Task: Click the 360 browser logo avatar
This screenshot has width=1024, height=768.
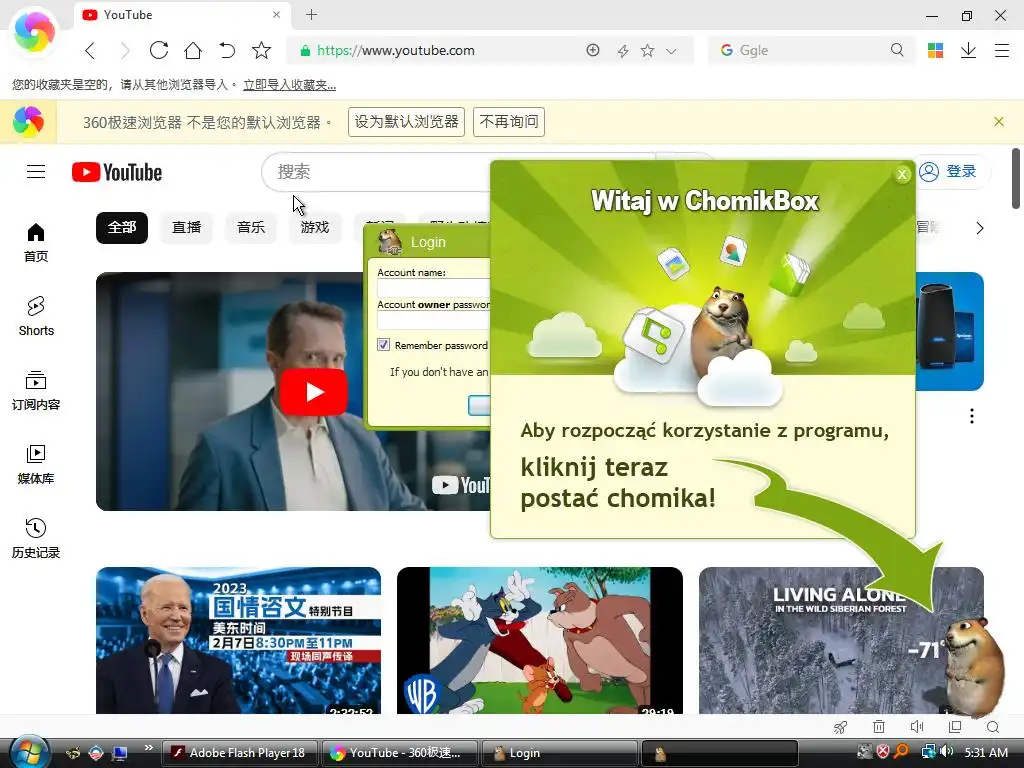Action: point(34,31)
